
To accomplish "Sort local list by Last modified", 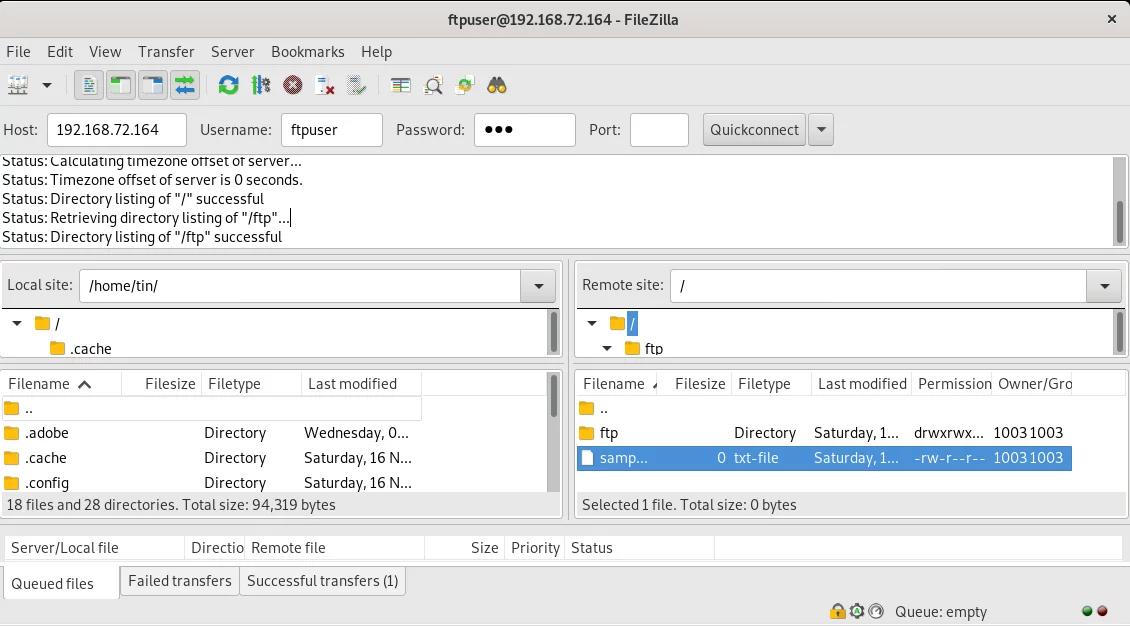I will [362, 384].
